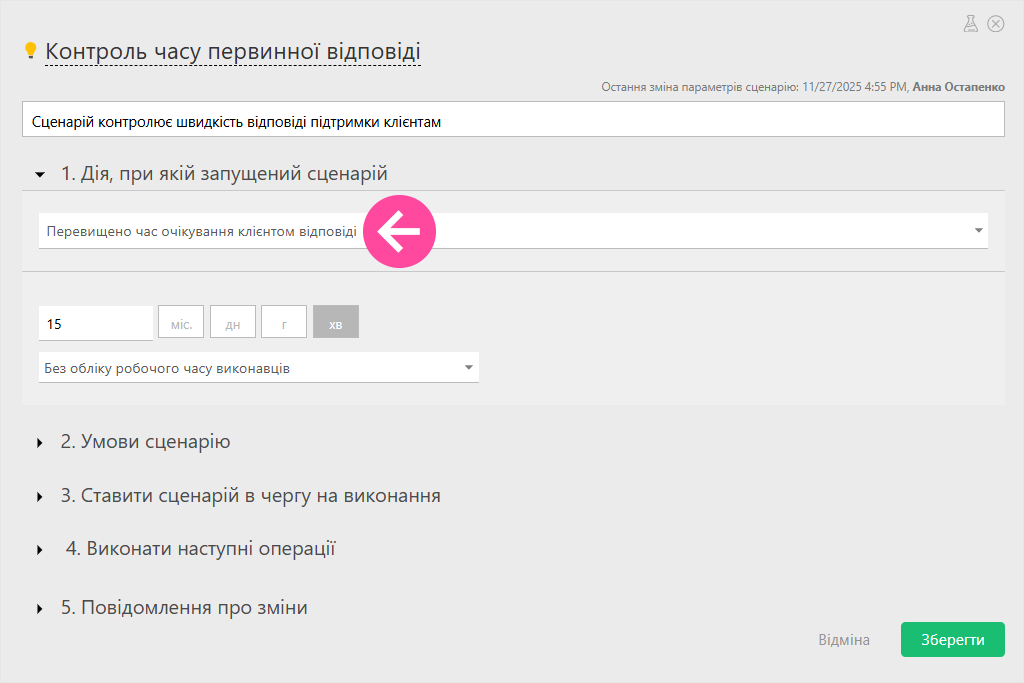This screenshot has width=1024, height=683.
Task: Click the time value field showing 15
Action: (95, 324)
